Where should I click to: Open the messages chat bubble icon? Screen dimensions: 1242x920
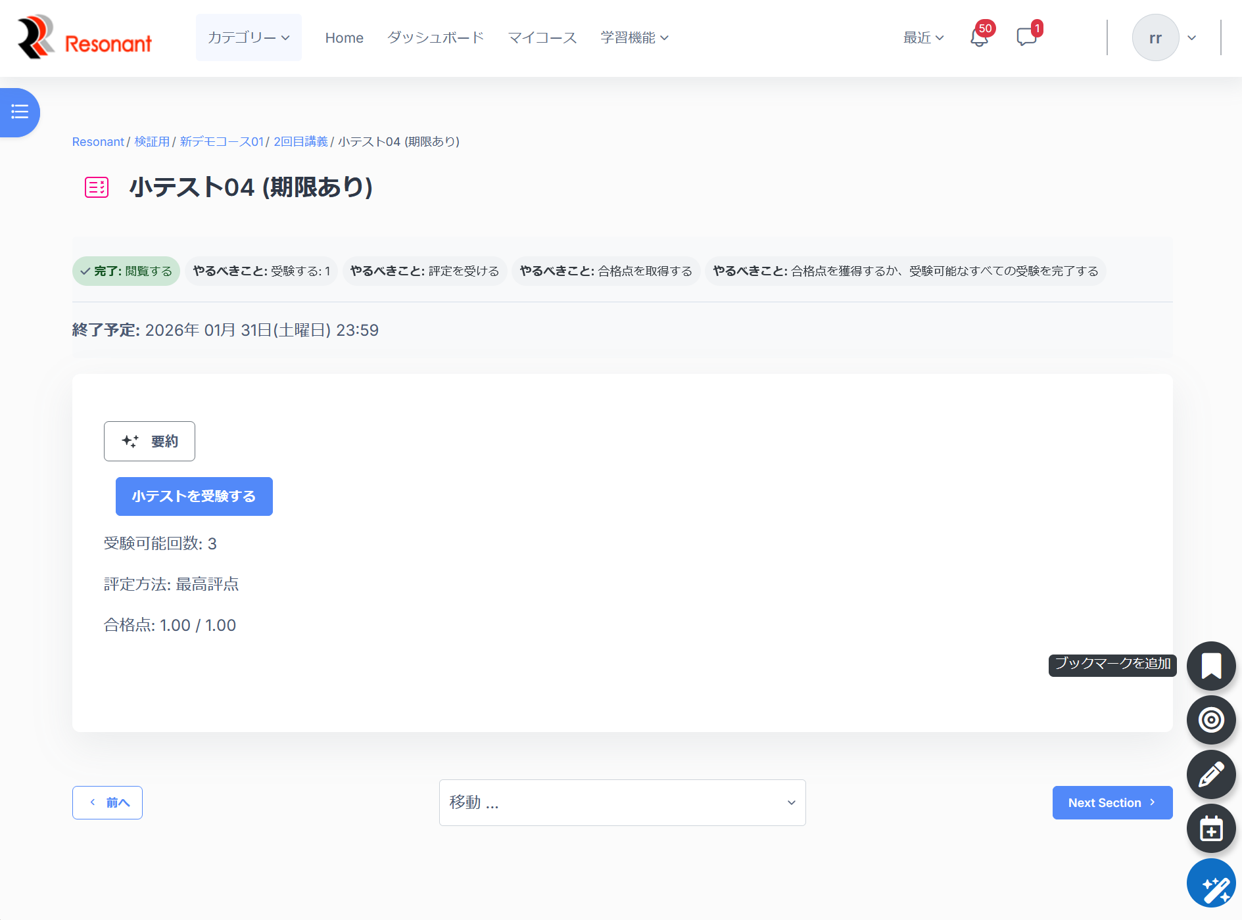[1026, 38]
